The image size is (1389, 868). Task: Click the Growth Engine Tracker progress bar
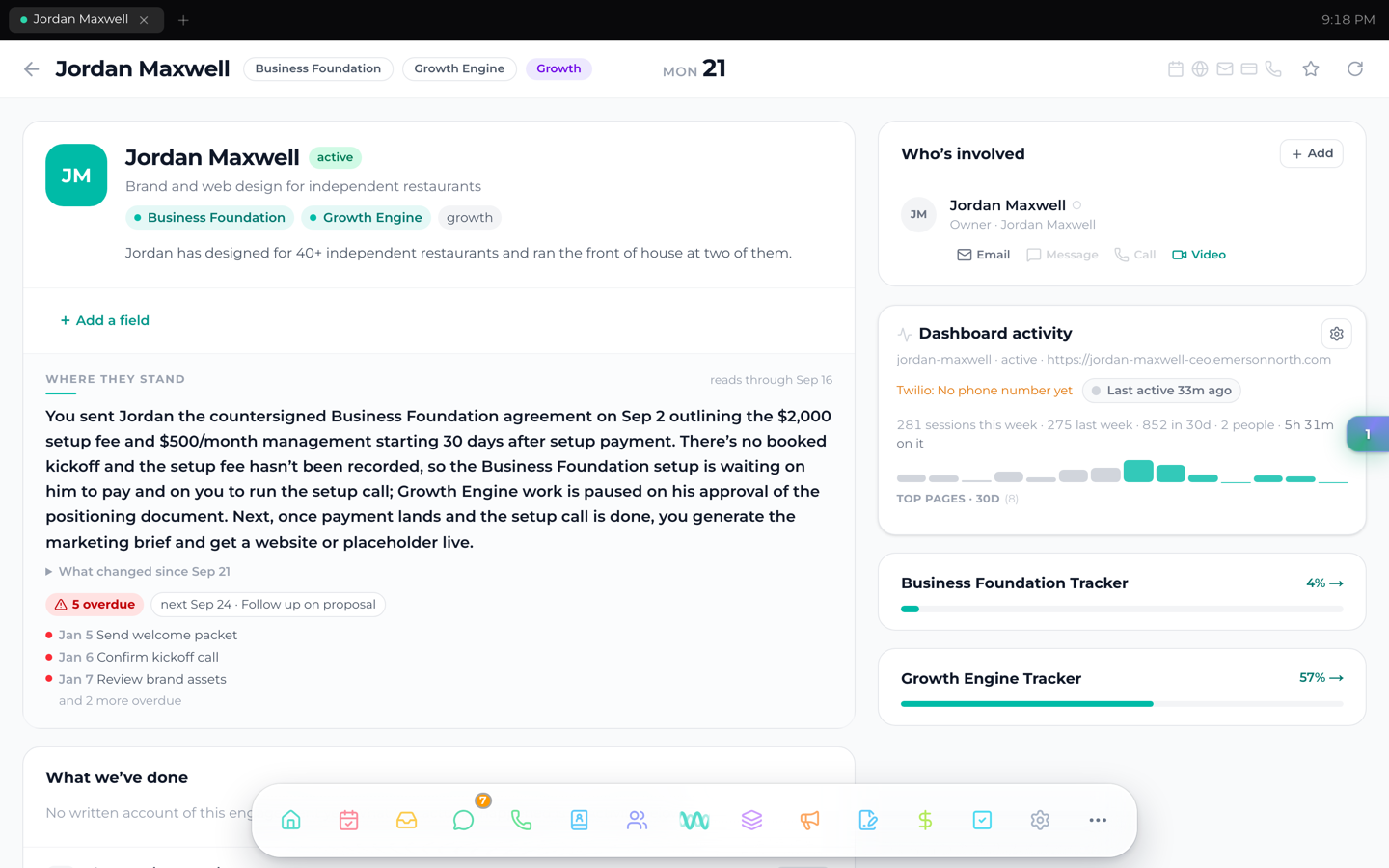(x=1122, y=704)
